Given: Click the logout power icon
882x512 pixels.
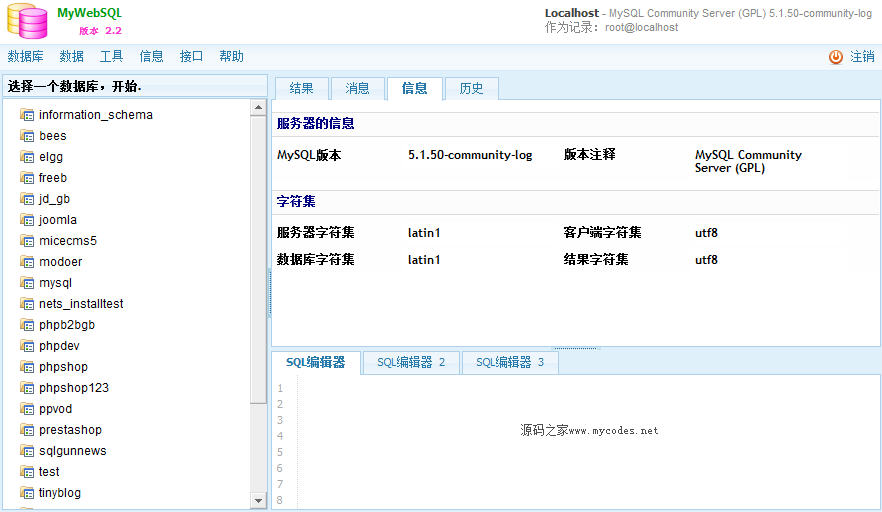Looking at the screenshot, I should (x=836, y=57).
